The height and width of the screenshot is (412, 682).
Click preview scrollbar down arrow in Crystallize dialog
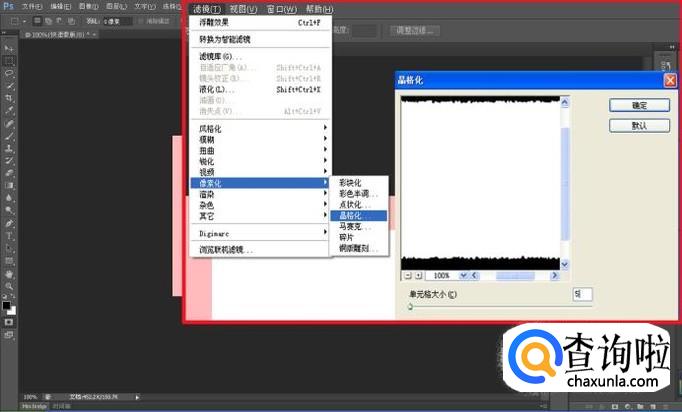pyautogui.click(x=565, y=264)
